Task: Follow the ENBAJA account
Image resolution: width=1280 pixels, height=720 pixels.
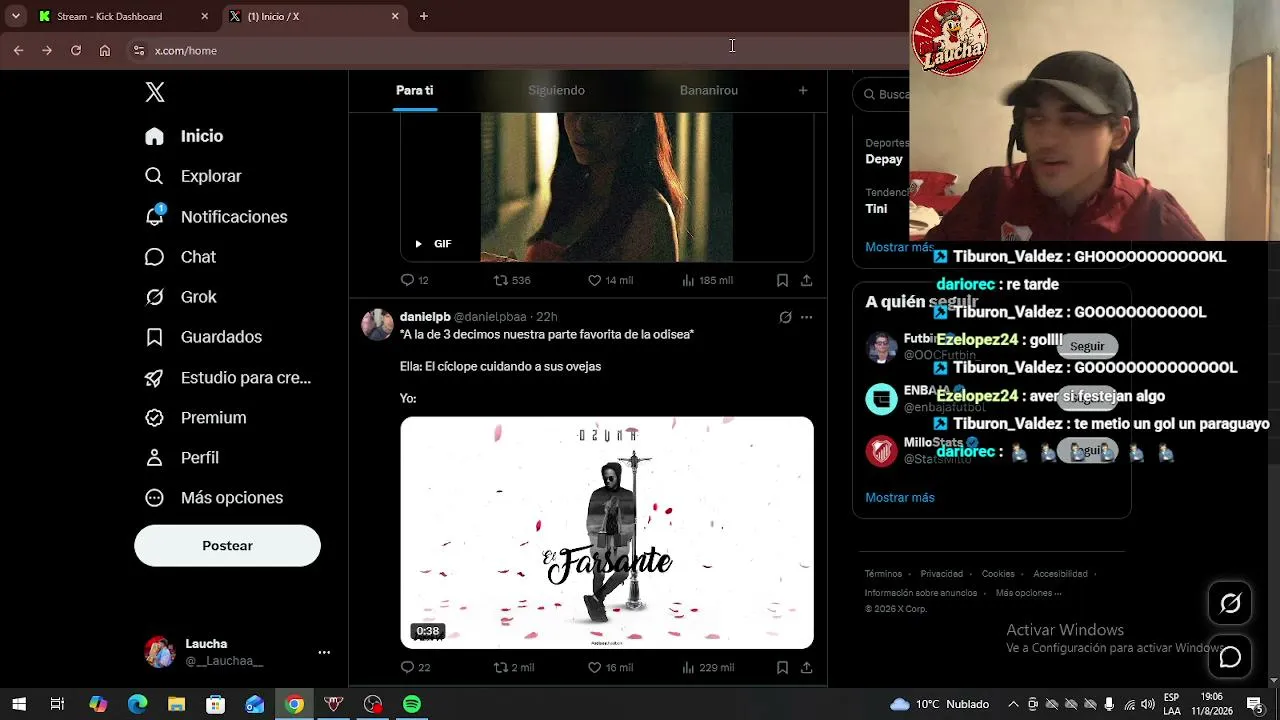Action: pyautogui.click(x=1087, y=398)
